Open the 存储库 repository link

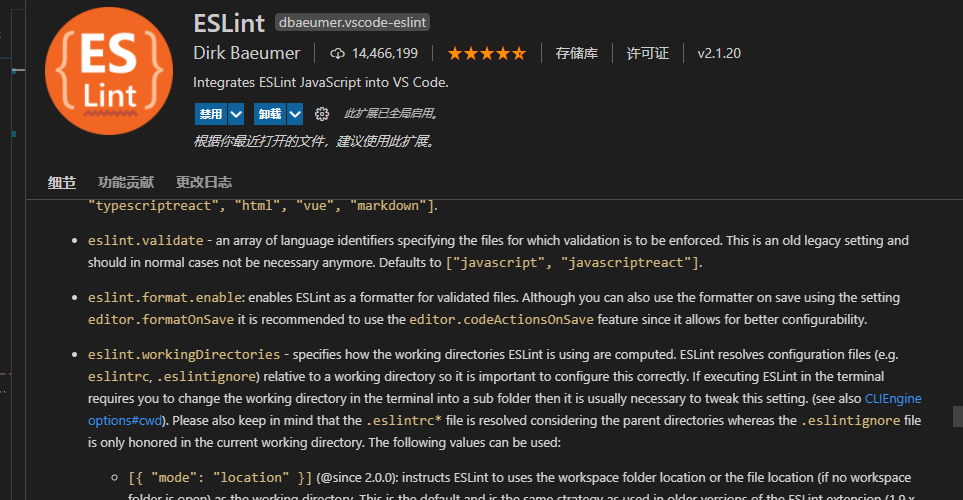(x=577, y=53)
